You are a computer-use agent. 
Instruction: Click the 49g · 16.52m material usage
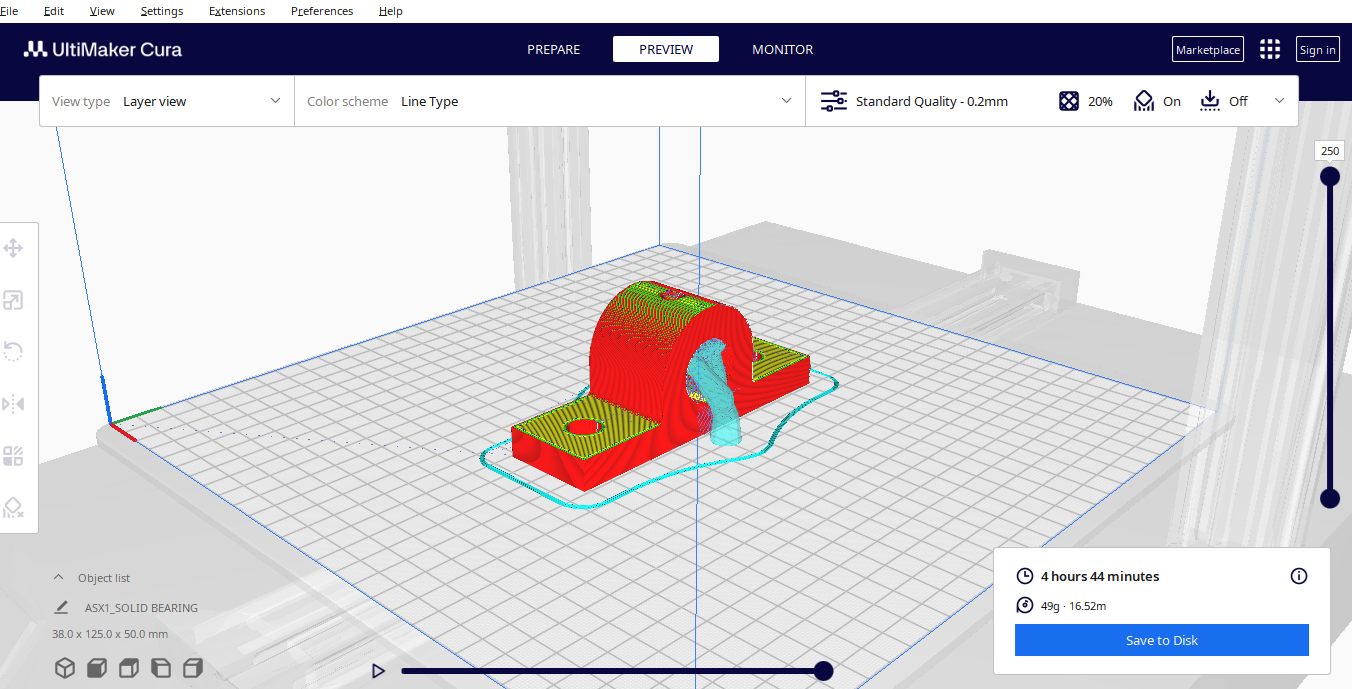1073,606
